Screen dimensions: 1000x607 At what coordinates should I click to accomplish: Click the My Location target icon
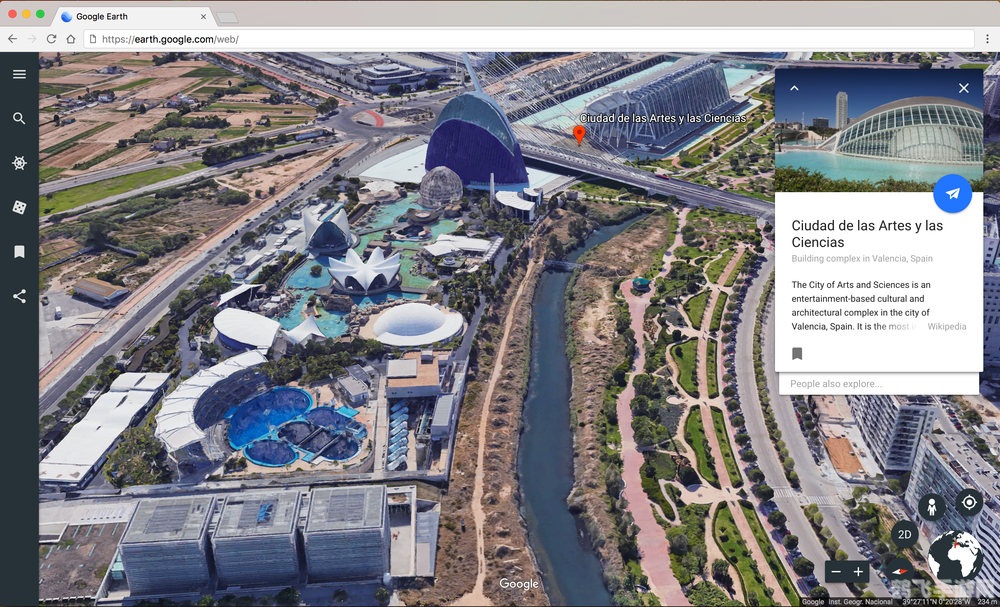click(968, 502)
